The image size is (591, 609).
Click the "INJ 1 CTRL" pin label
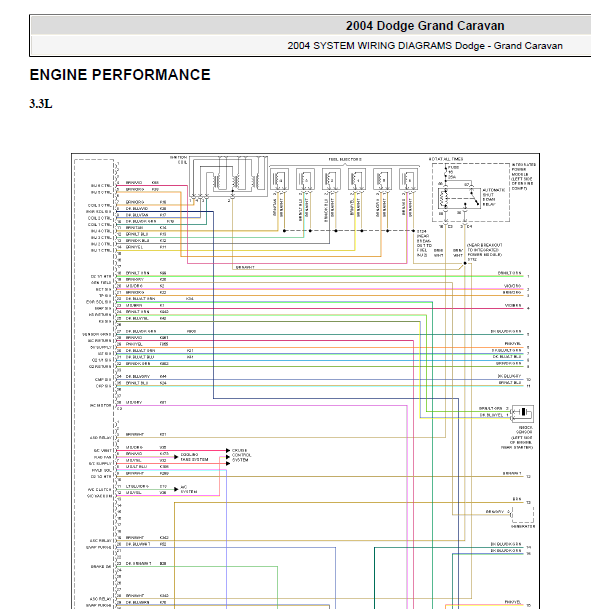point(101,250)
